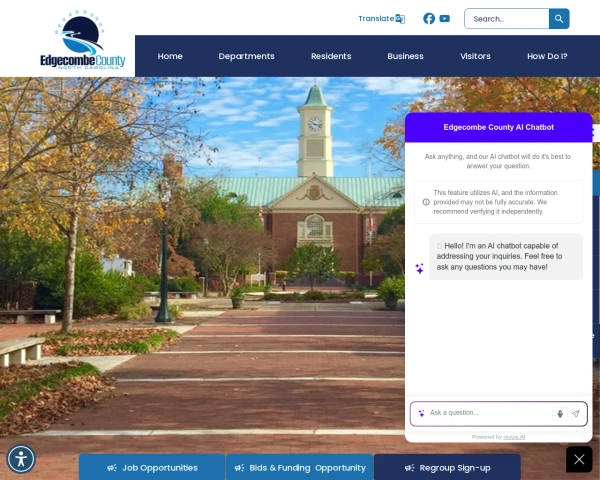Focus the Ask a question field

coord(488,413)
